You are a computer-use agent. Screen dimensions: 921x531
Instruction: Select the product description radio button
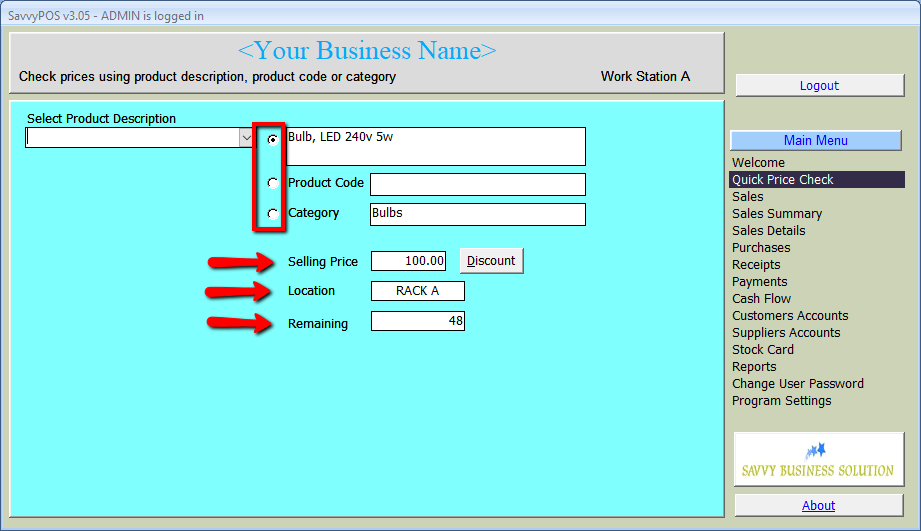[273, 140]
